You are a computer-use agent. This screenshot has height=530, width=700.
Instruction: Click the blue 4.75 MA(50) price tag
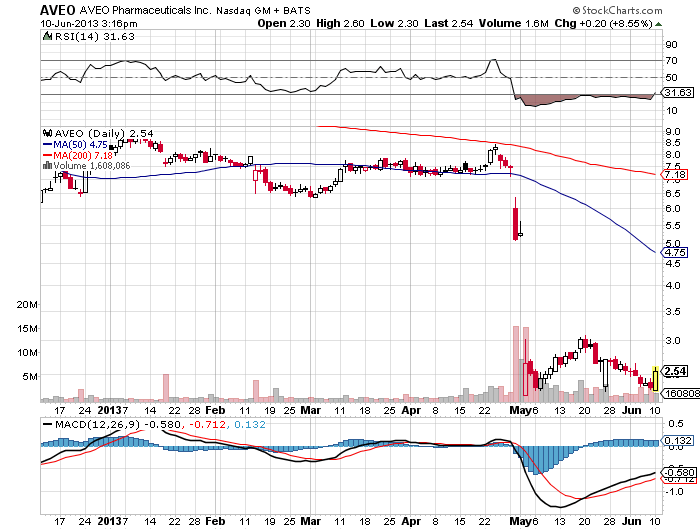675,252
